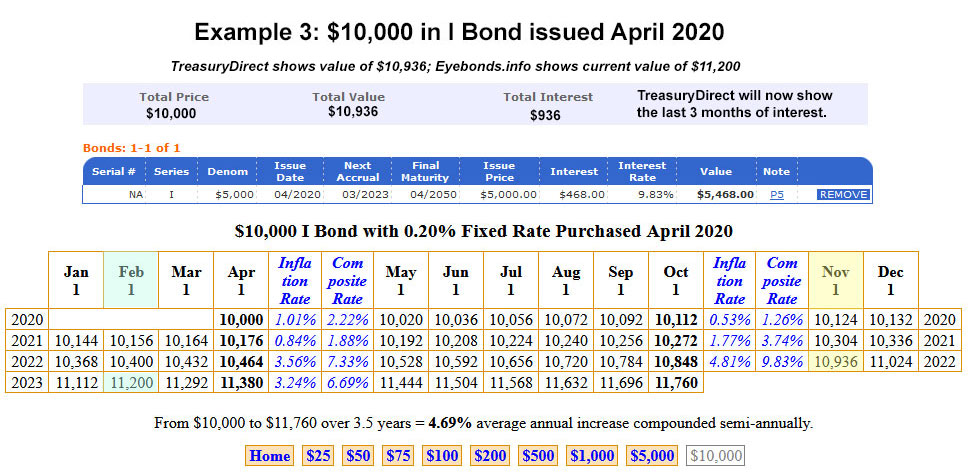
Task: Select the highlighted 11,200 Feb 2023 cell
Action: [x=130, y=383]
